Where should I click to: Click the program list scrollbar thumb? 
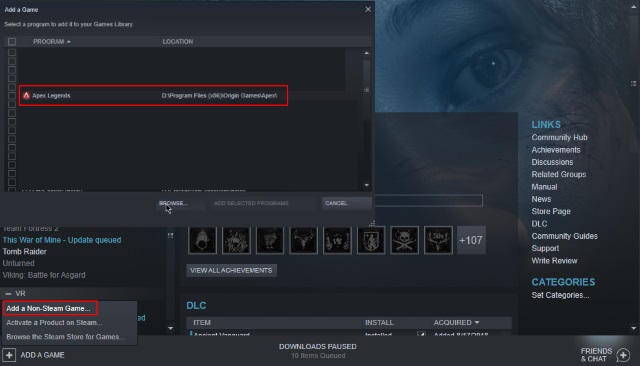tap(367, 89)
